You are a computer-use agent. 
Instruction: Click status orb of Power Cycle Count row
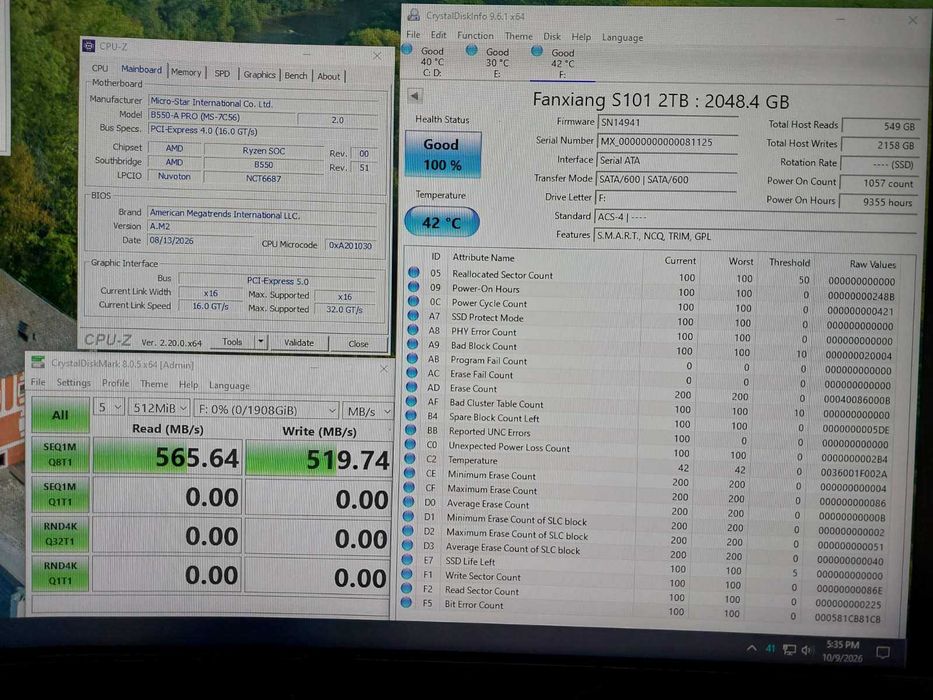(413, 301)
